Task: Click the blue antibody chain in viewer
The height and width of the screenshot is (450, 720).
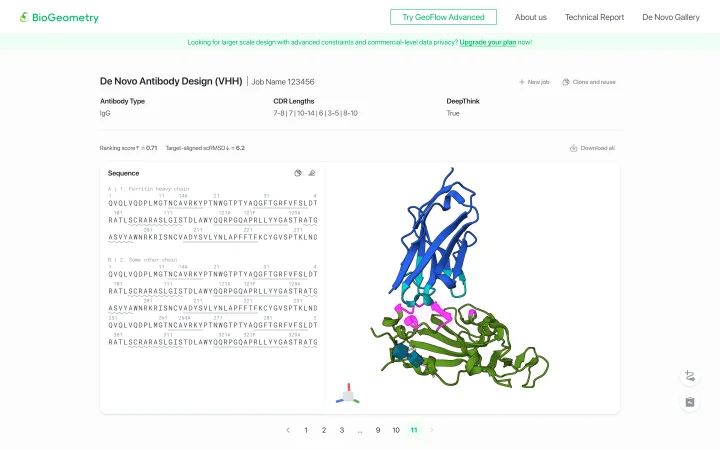Action: [x=436, y=239]
